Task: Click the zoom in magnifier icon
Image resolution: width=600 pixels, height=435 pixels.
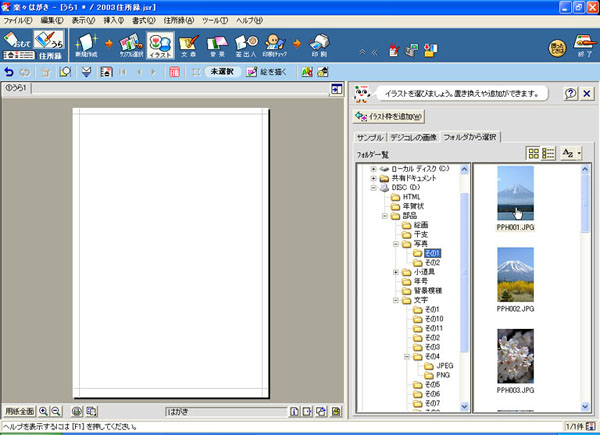Action: (44, 411)
